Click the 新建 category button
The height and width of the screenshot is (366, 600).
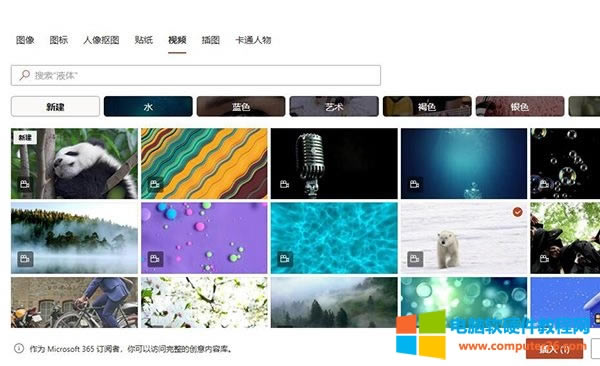[55, 106]
